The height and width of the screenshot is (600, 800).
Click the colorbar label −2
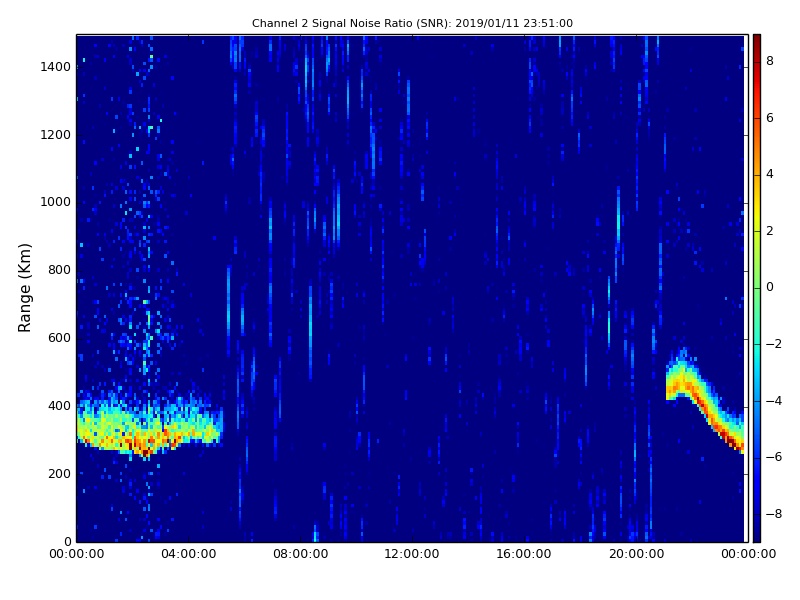pos(774,344)
